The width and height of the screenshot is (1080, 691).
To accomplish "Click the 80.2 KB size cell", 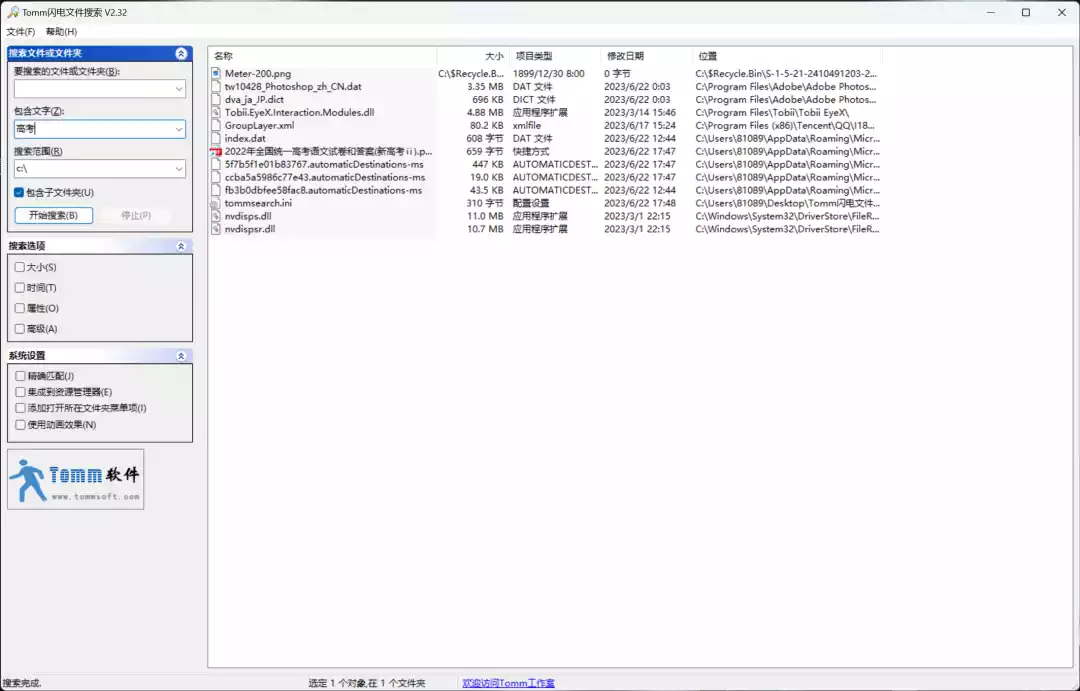I will point(487,125).
